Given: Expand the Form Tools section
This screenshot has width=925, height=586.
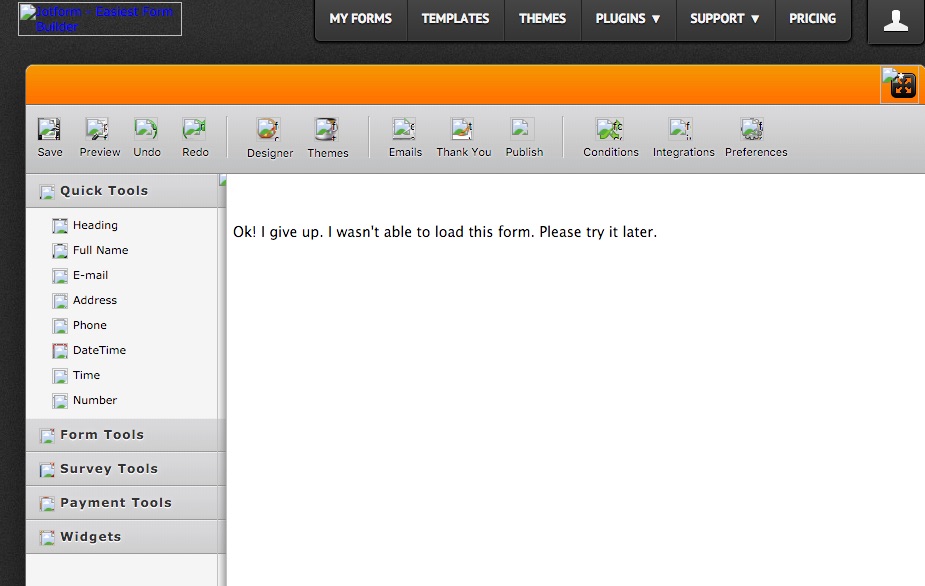Looking at the screenshot, I should click(x=102, y=435).
